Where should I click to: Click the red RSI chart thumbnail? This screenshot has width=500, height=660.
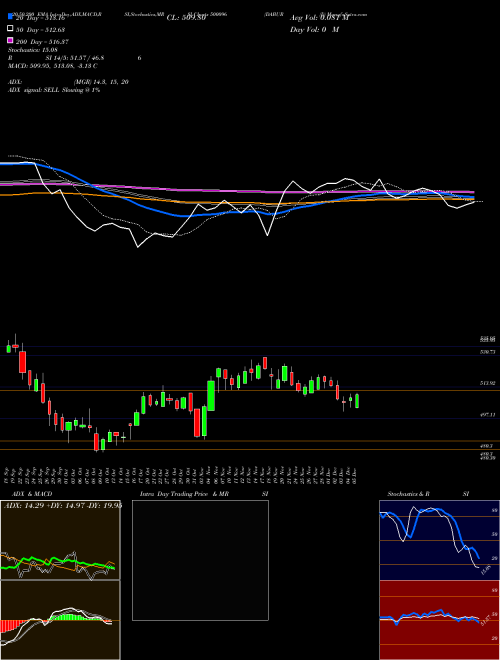click(439, 620)
